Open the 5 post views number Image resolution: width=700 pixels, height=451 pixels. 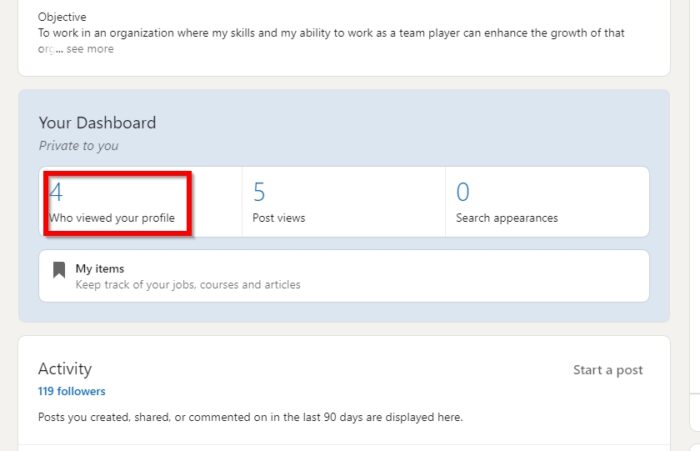(x=259, y=192)
